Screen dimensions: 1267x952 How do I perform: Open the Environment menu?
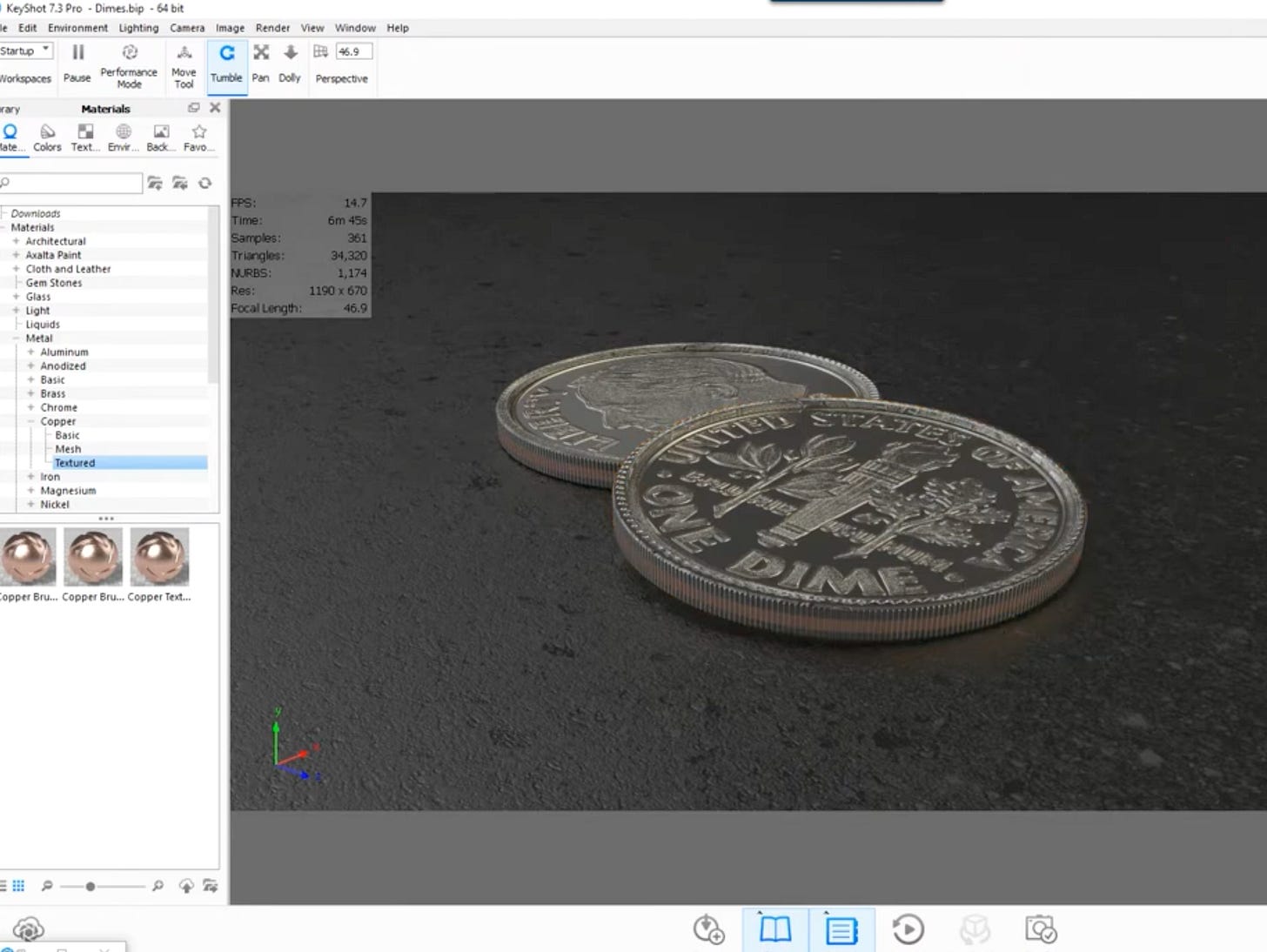77,28
